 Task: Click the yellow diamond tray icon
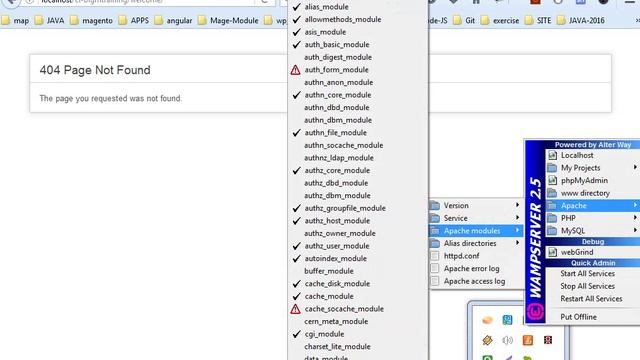click(487, 340)
